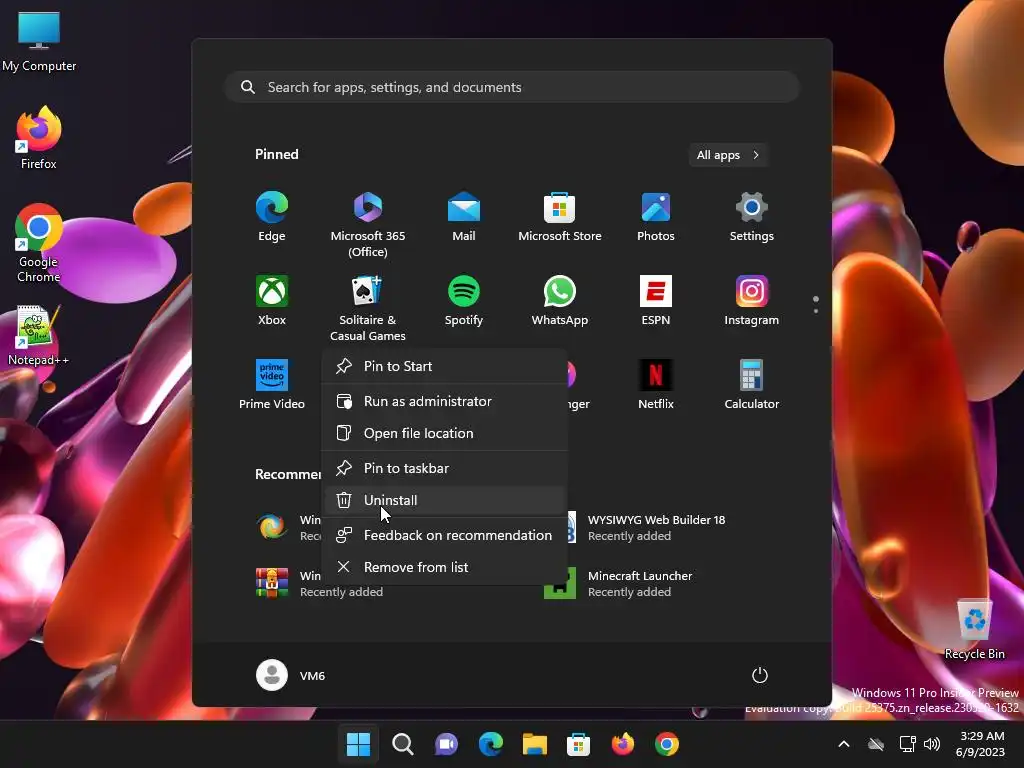Open taskbar Search magnifier

pyautogui.click(x=402, y=744)
